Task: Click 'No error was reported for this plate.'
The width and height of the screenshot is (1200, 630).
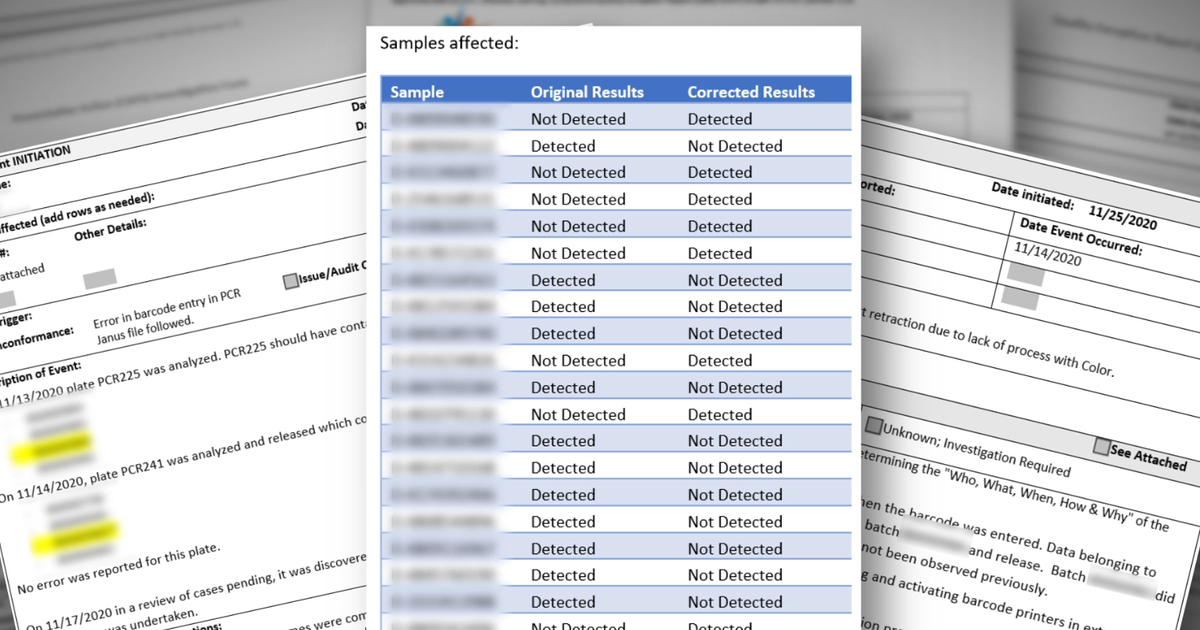Action: (x=118, y=568)
